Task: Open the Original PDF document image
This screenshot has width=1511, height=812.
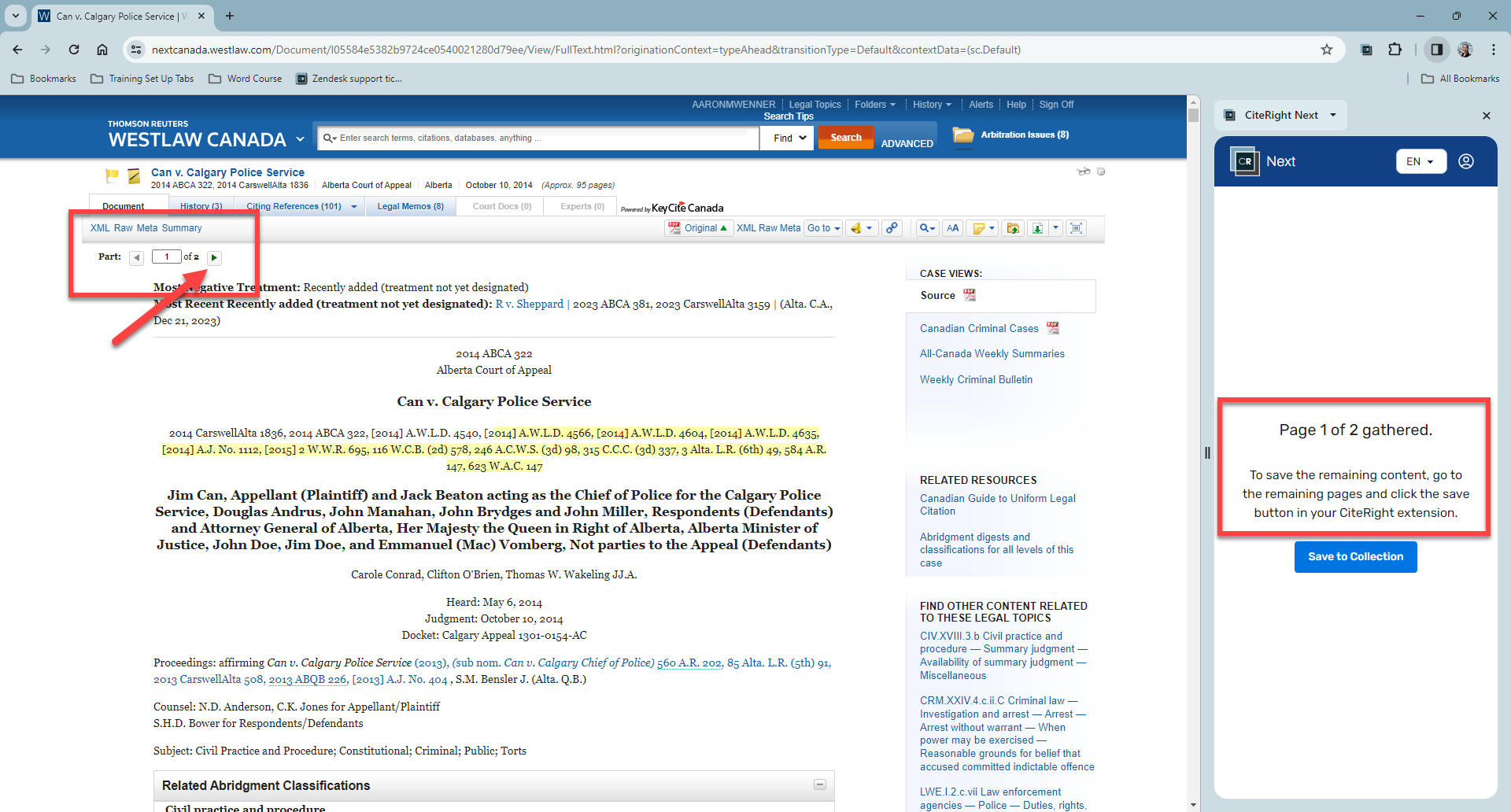Action: 697,228
